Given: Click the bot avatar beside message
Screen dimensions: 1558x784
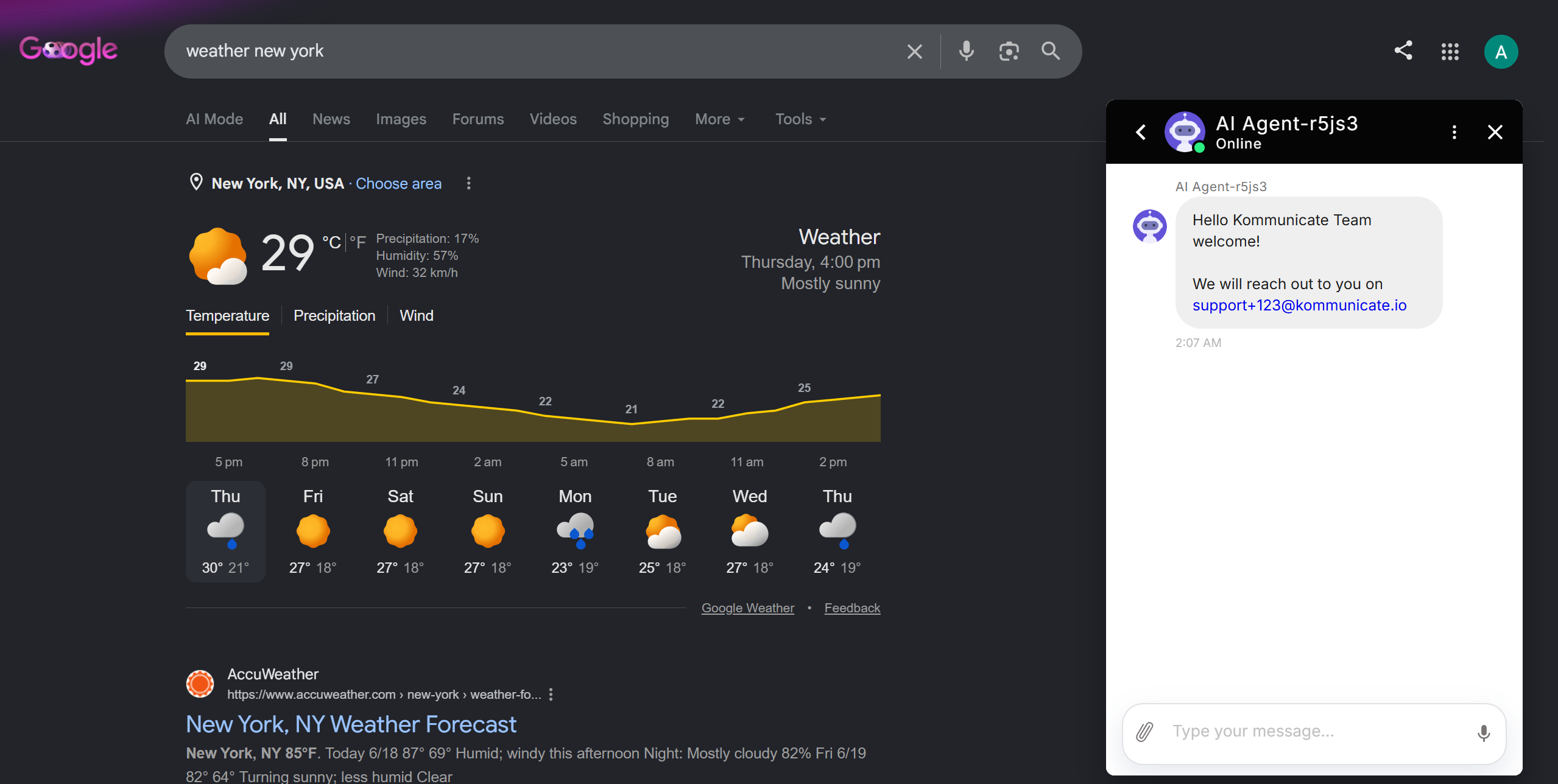Looking at the screenshot, I should tap(1149, 226).
